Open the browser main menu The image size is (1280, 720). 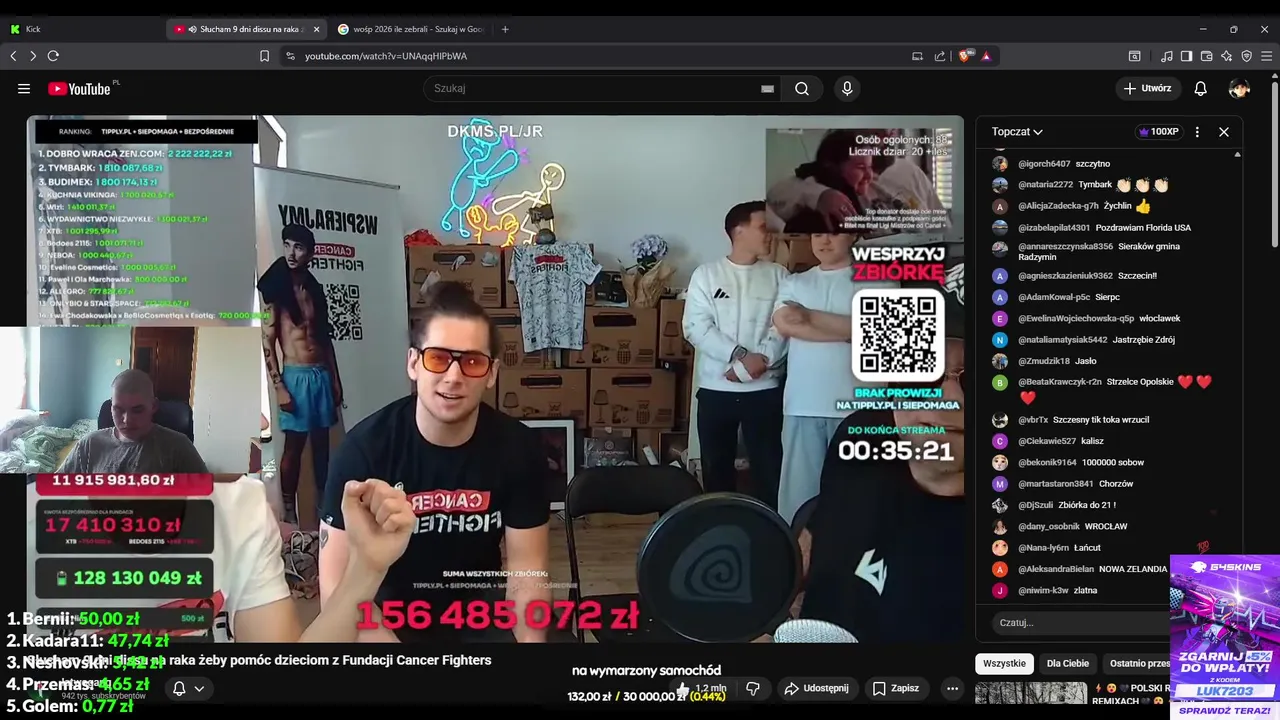point(1266,56)
